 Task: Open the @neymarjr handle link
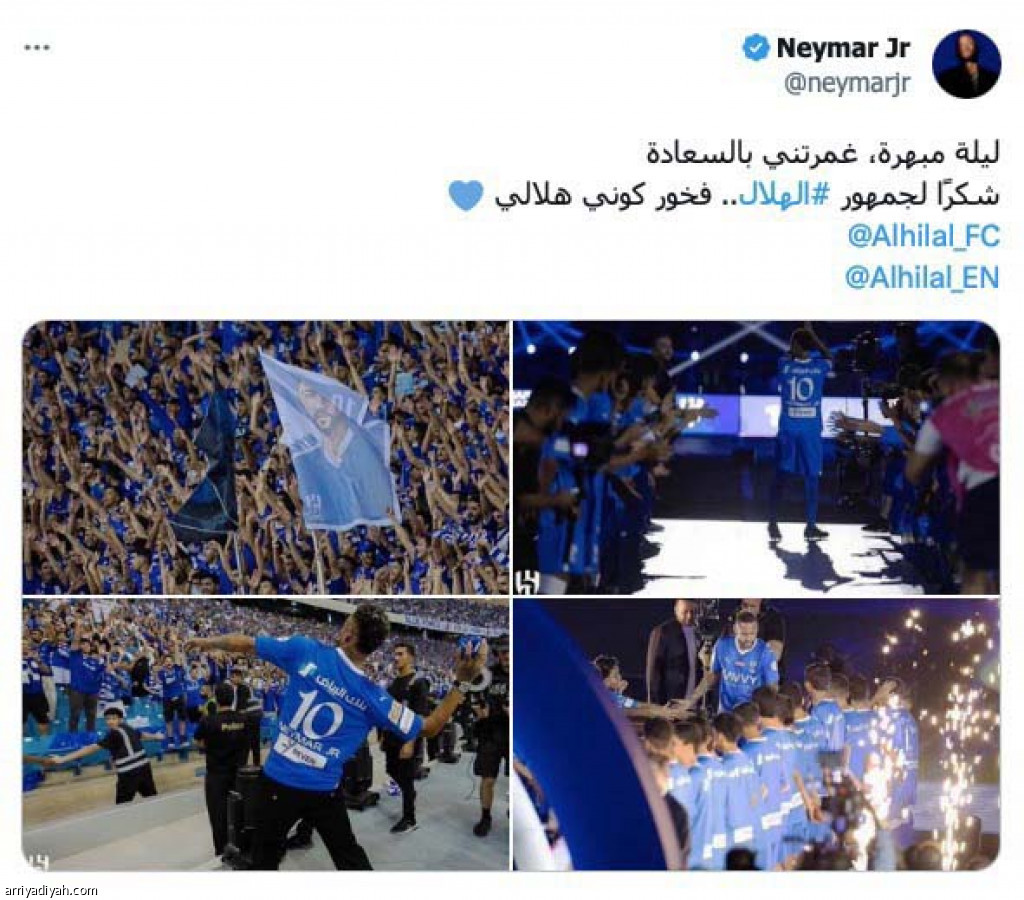[846, 84]
